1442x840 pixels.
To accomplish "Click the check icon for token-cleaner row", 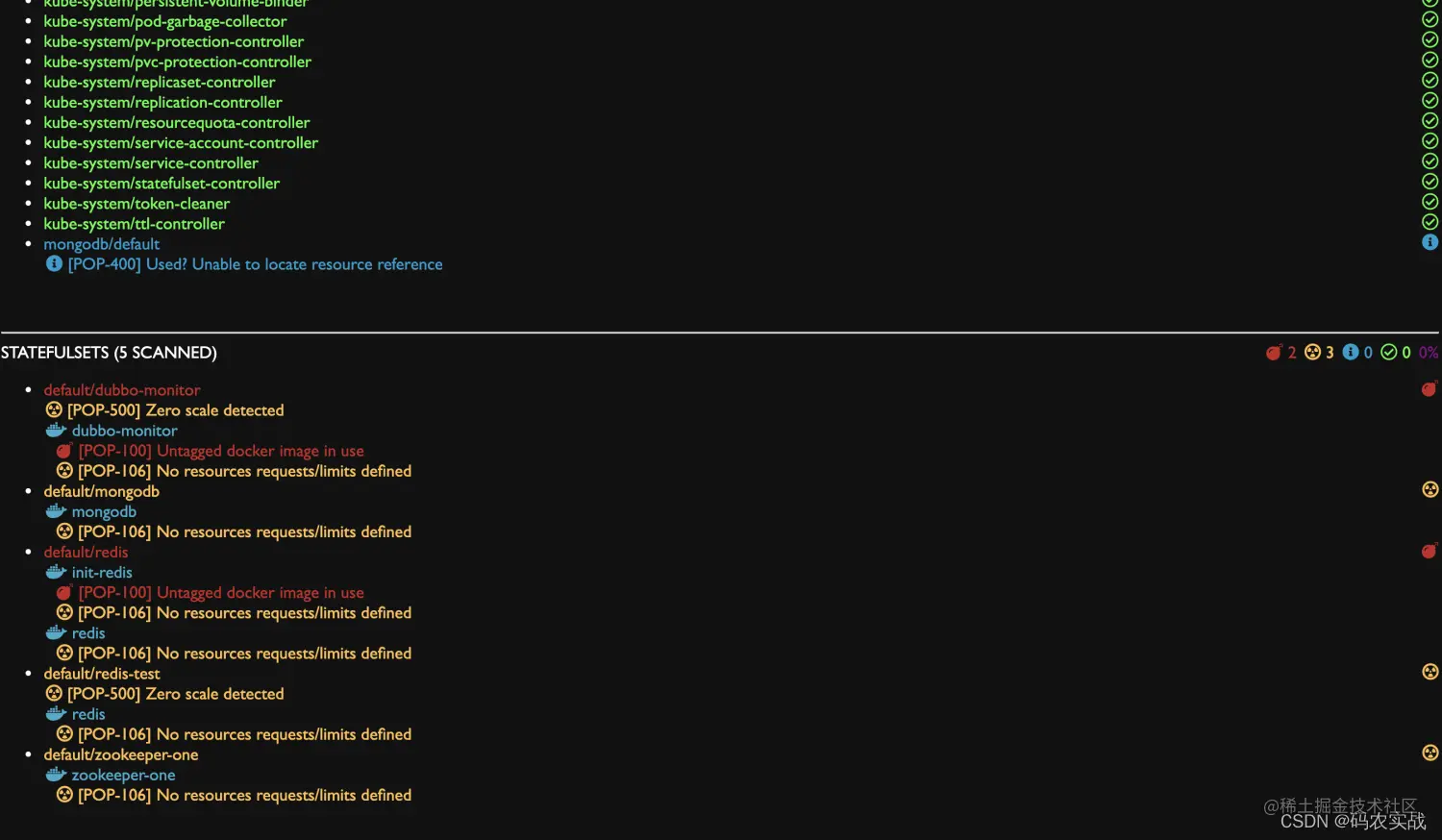I will (x=1430, y=201).
